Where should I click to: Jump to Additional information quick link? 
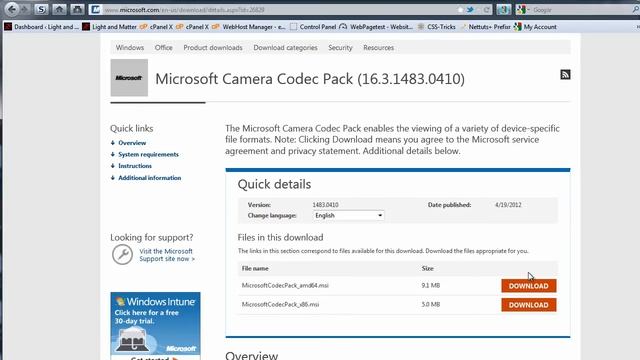(149, 178)
